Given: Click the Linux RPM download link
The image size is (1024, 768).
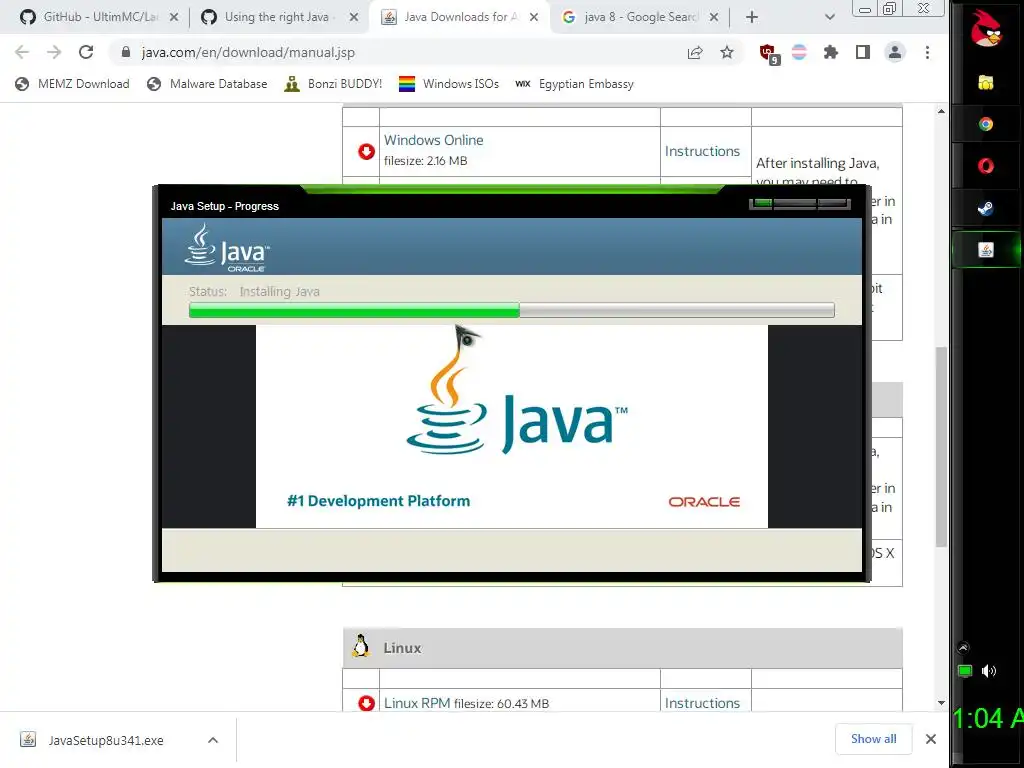Looking at the screenshot, I should click(417, 703).
